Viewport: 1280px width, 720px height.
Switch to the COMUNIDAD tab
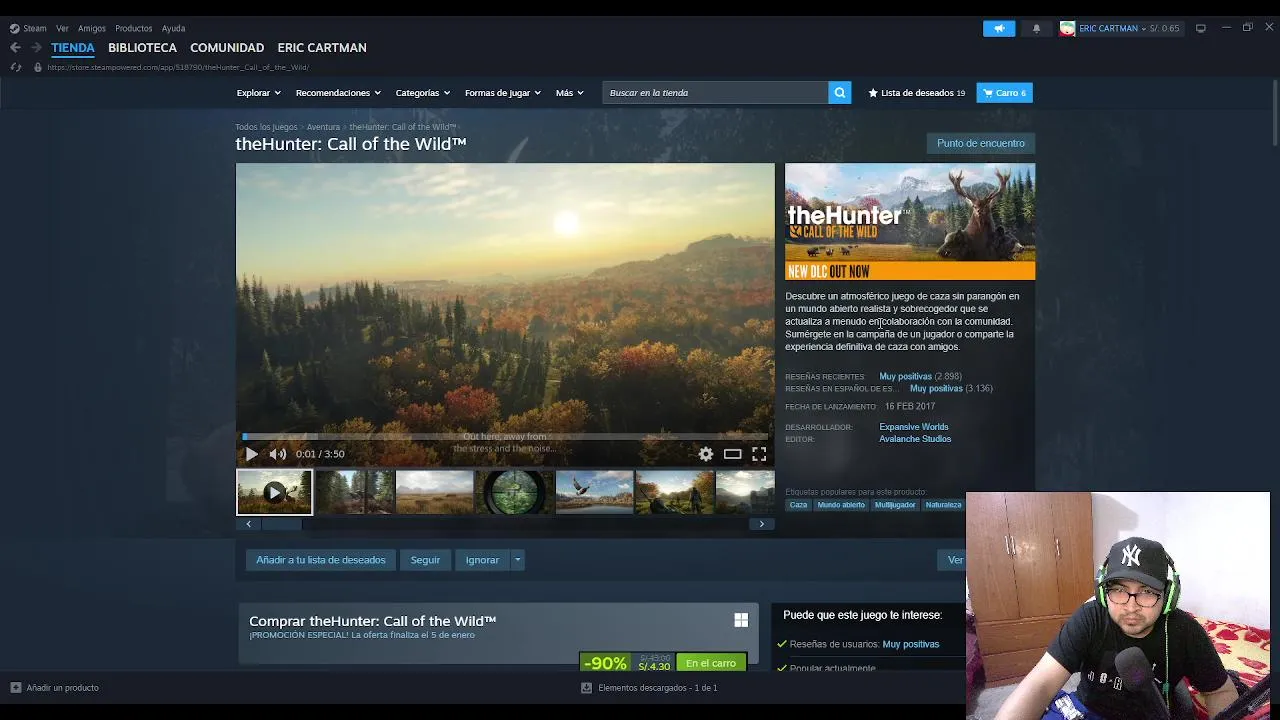[227, 47]
